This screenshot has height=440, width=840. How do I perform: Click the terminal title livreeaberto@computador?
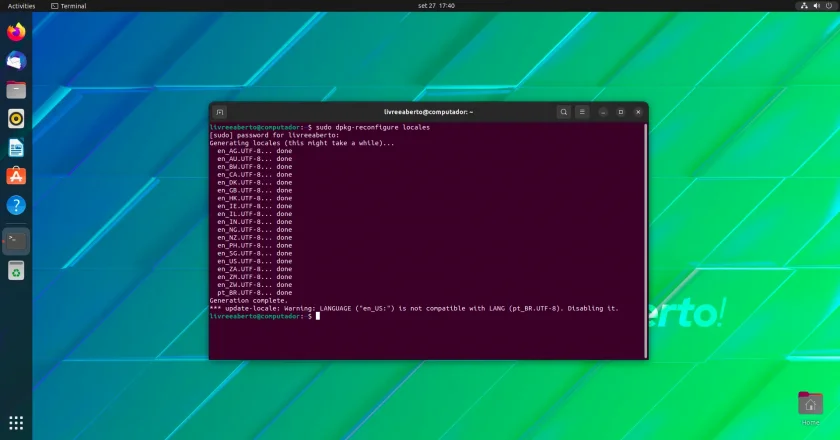pyautogui.click(x=429, y=112)
